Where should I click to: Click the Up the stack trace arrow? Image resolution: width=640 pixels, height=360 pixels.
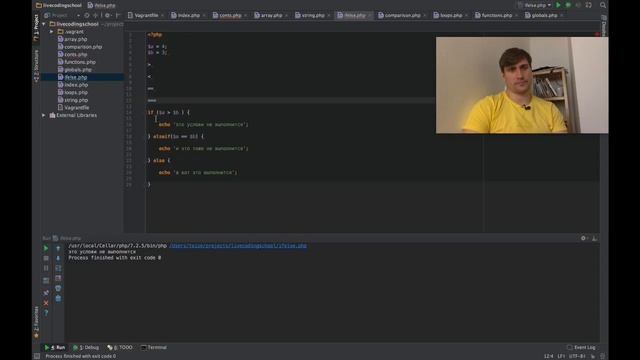pyautogui.click(x=58, y=248)
